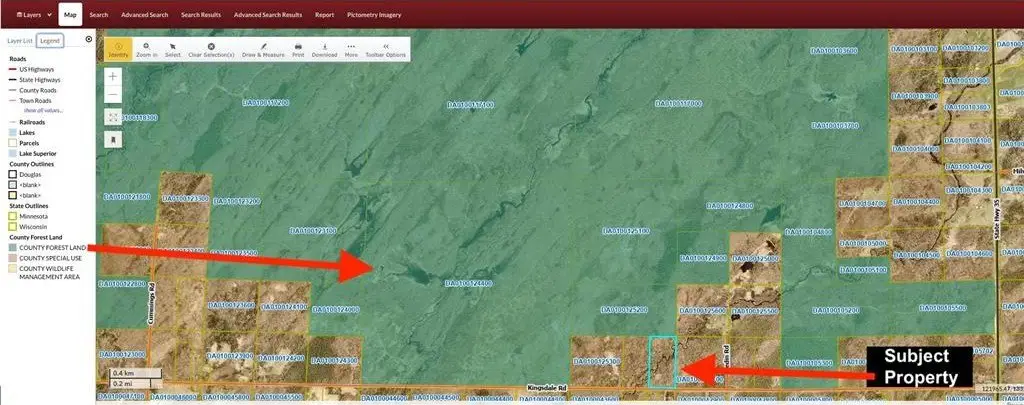Screen dimensions: 1024x405
Task: Expand the More toolbar menu
Action: point(351,49)
